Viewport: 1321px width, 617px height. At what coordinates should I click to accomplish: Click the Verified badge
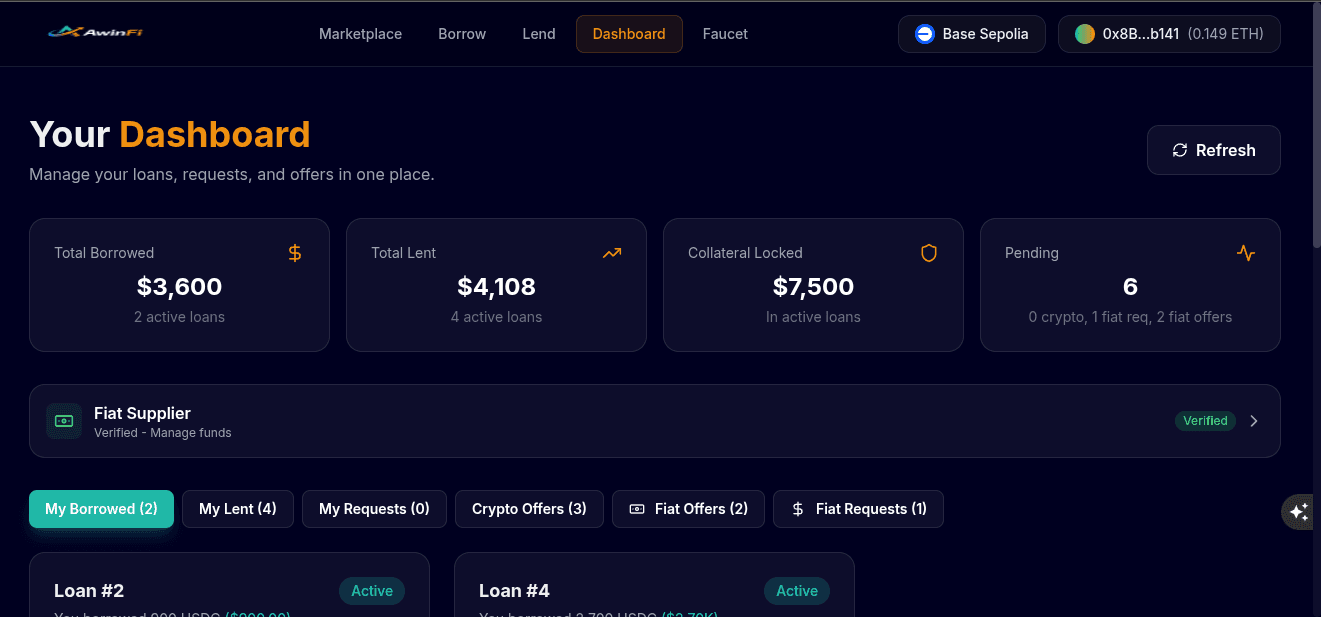1205,421
